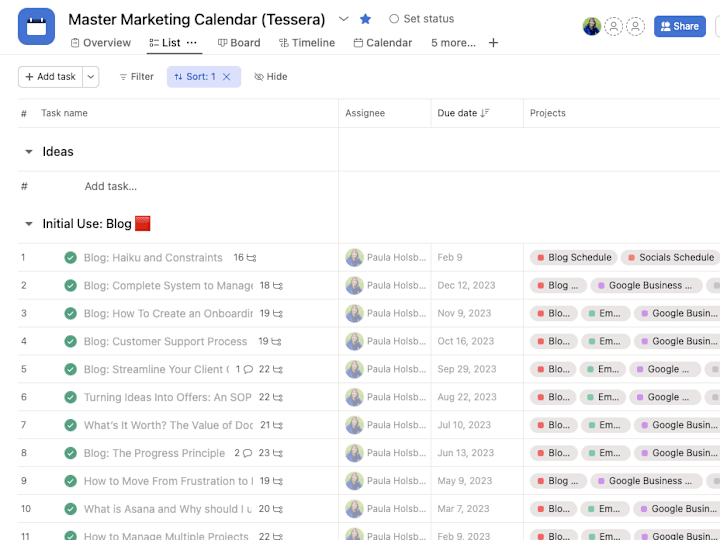The height and width of the screenshot is (540, 720).
Task: Click assignee Paula on Blog: Haiku row
Action: click(x=386, y=258)
